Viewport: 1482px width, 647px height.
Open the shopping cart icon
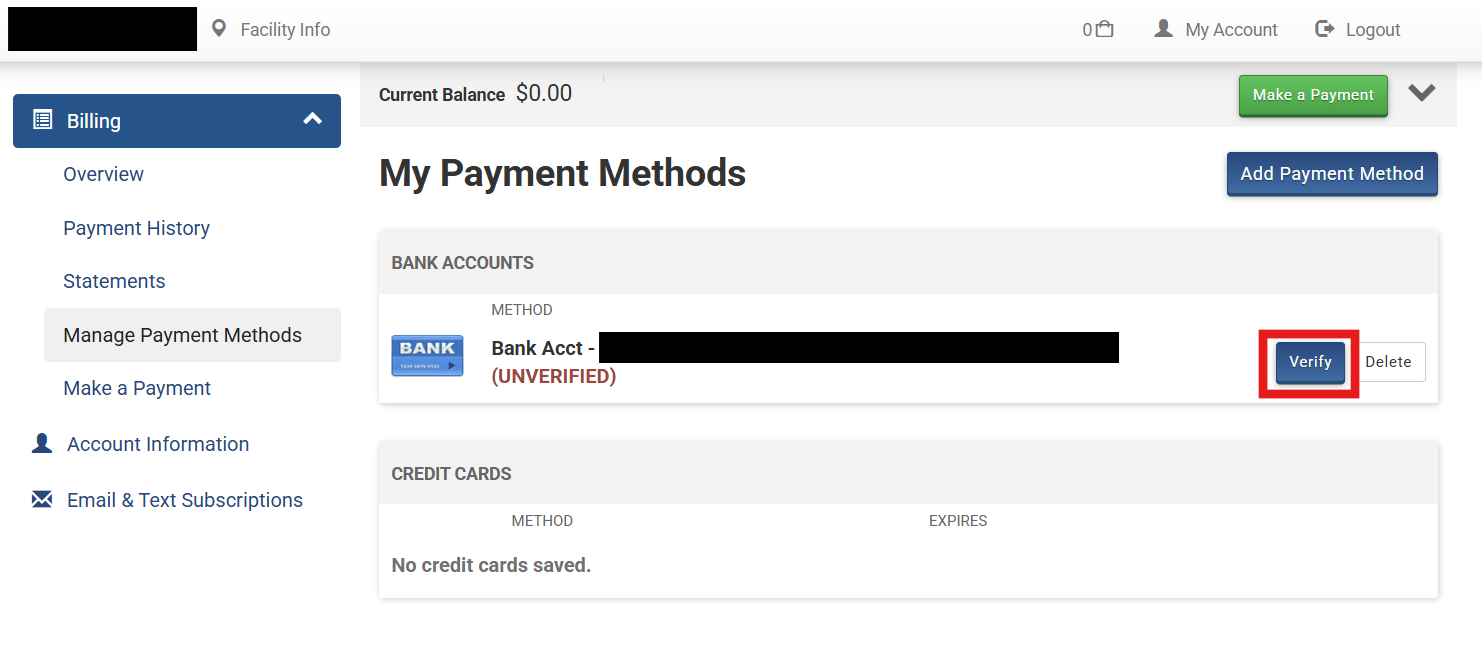pyautogui.click(x=1104, y=29)
